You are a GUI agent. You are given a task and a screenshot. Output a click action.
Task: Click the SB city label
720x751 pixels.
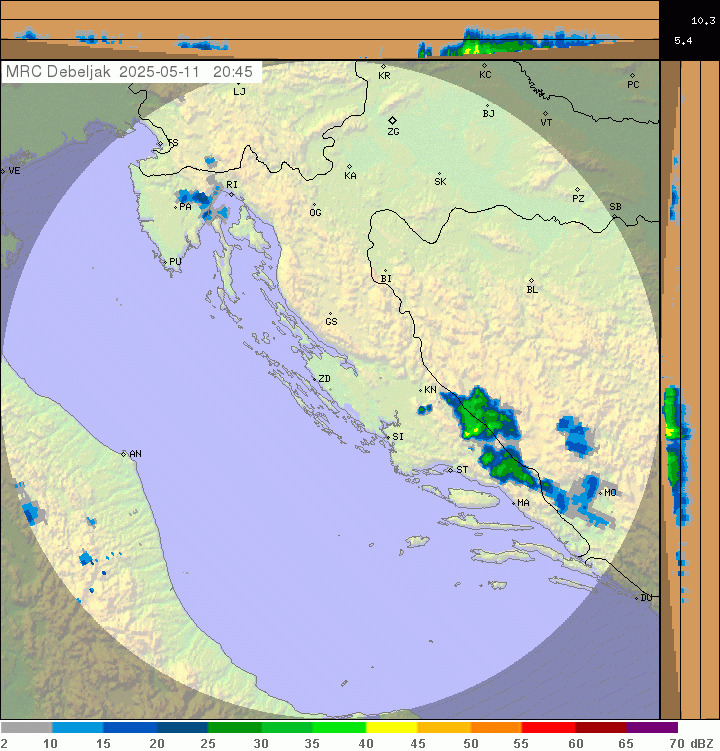[x=616, y=207]
